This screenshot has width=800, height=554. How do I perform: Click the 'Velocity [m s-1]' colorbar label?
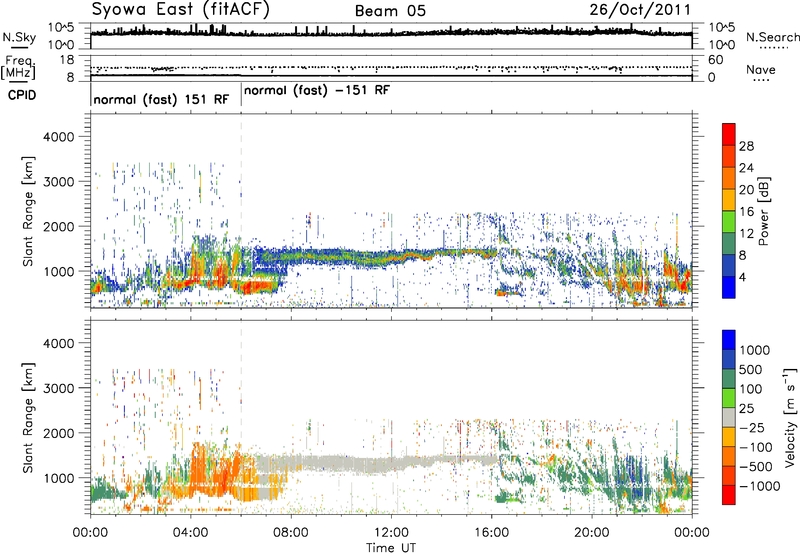tap(790, 417)
